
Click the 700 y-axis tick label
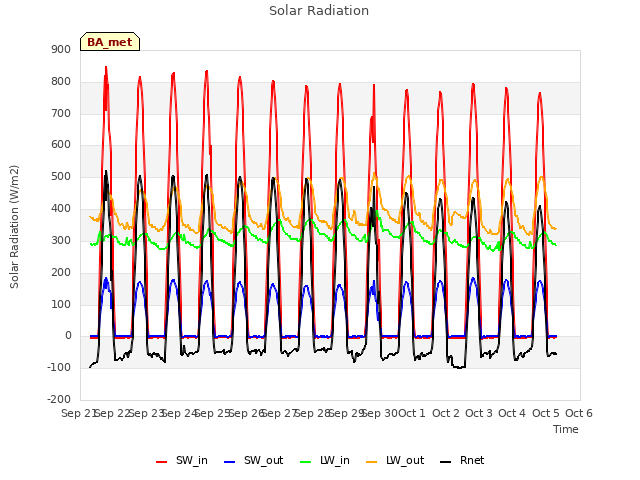pyautogui.click(x=61, y=113)
